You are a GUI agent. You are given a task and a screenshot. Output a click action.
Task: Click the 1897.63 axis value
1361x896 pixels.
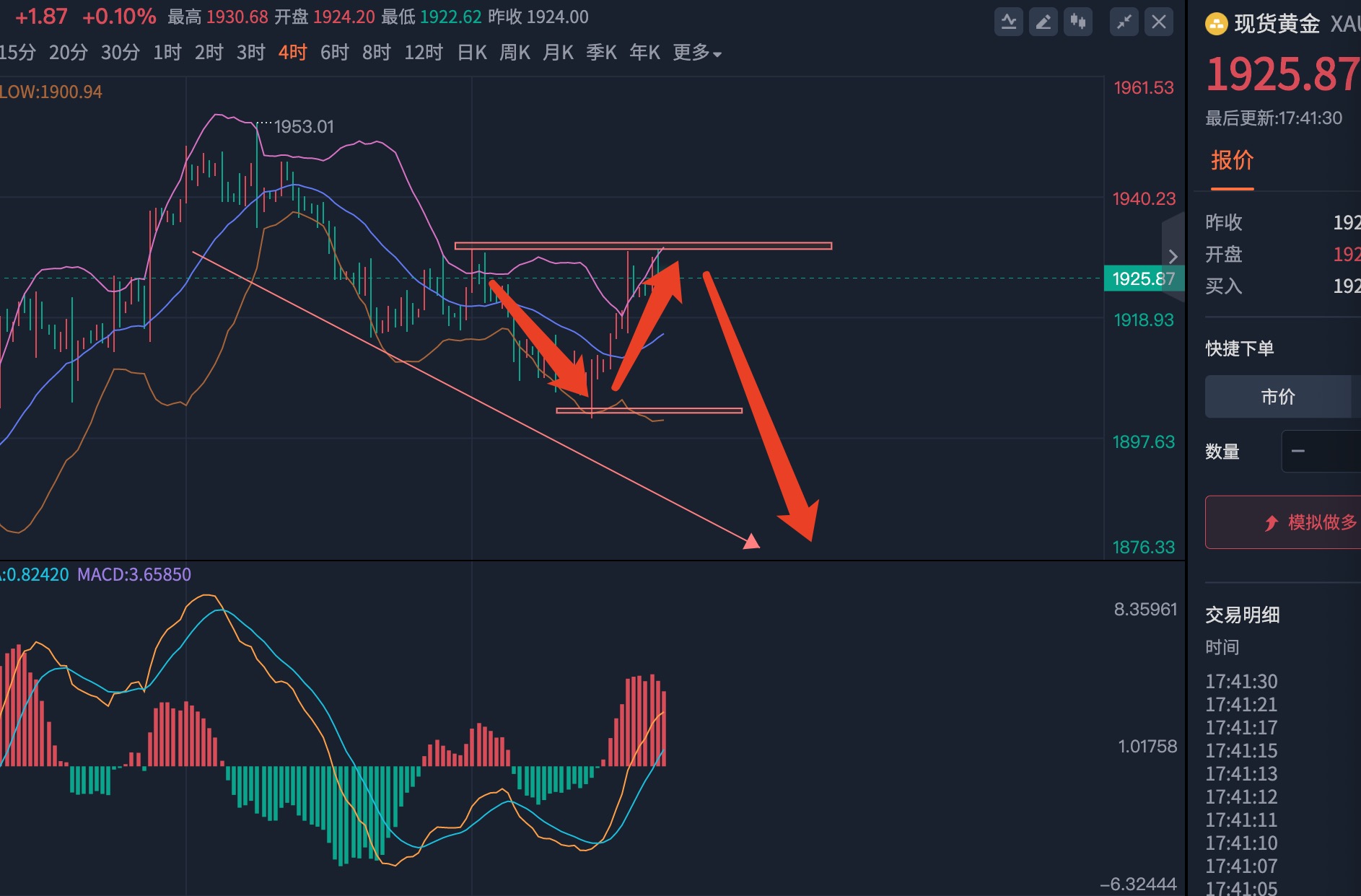1144,442
